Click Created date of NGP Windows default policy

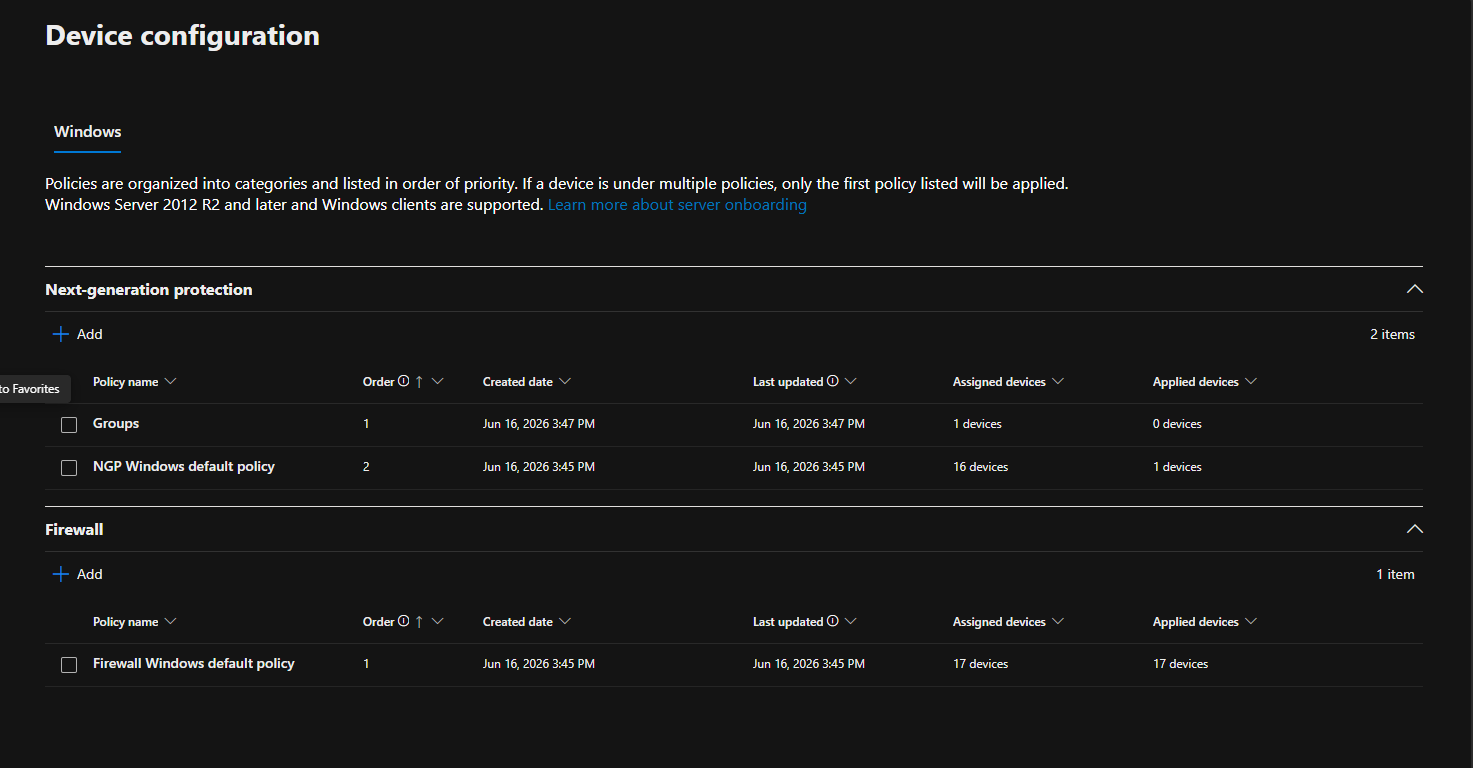pyautogui.click(x=539, y=467)
